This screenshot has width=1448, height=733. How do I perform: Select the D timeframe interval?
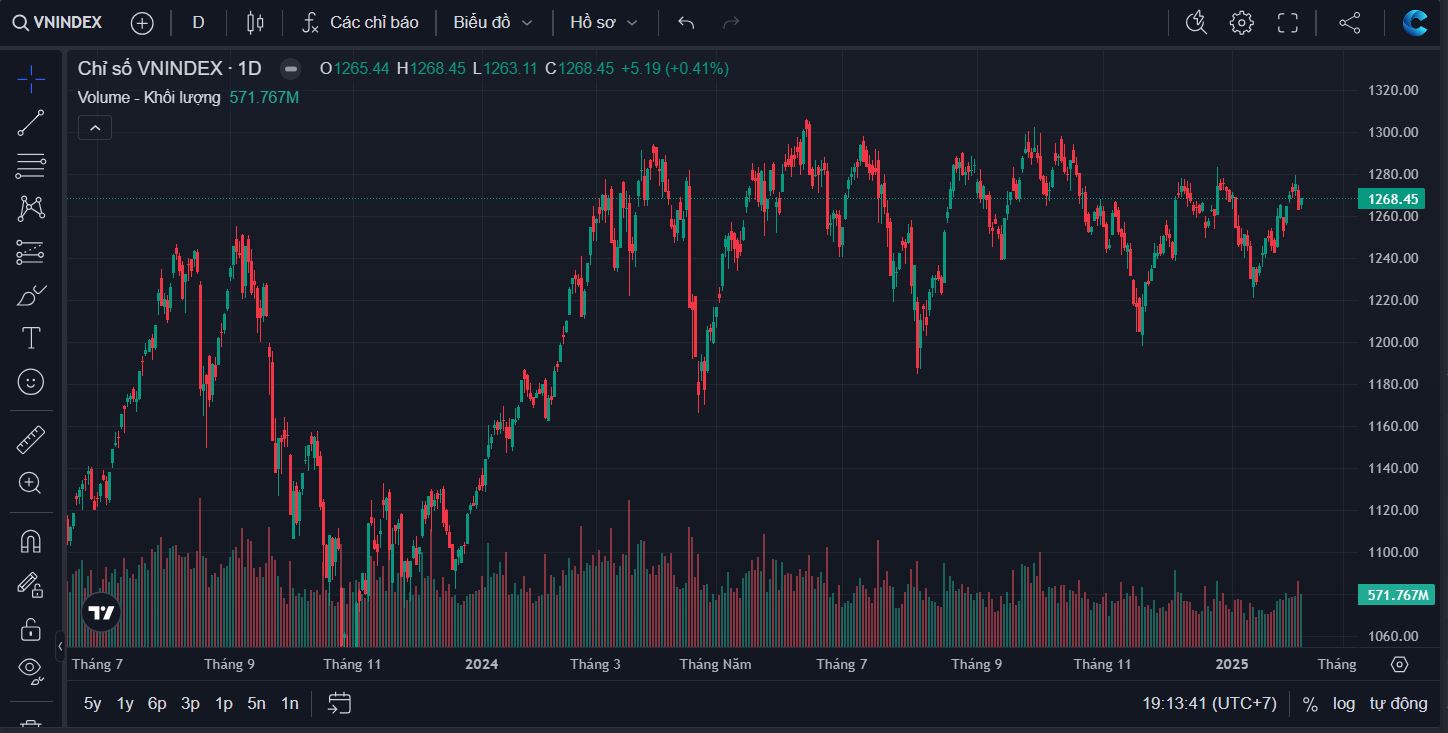[198, 22]
